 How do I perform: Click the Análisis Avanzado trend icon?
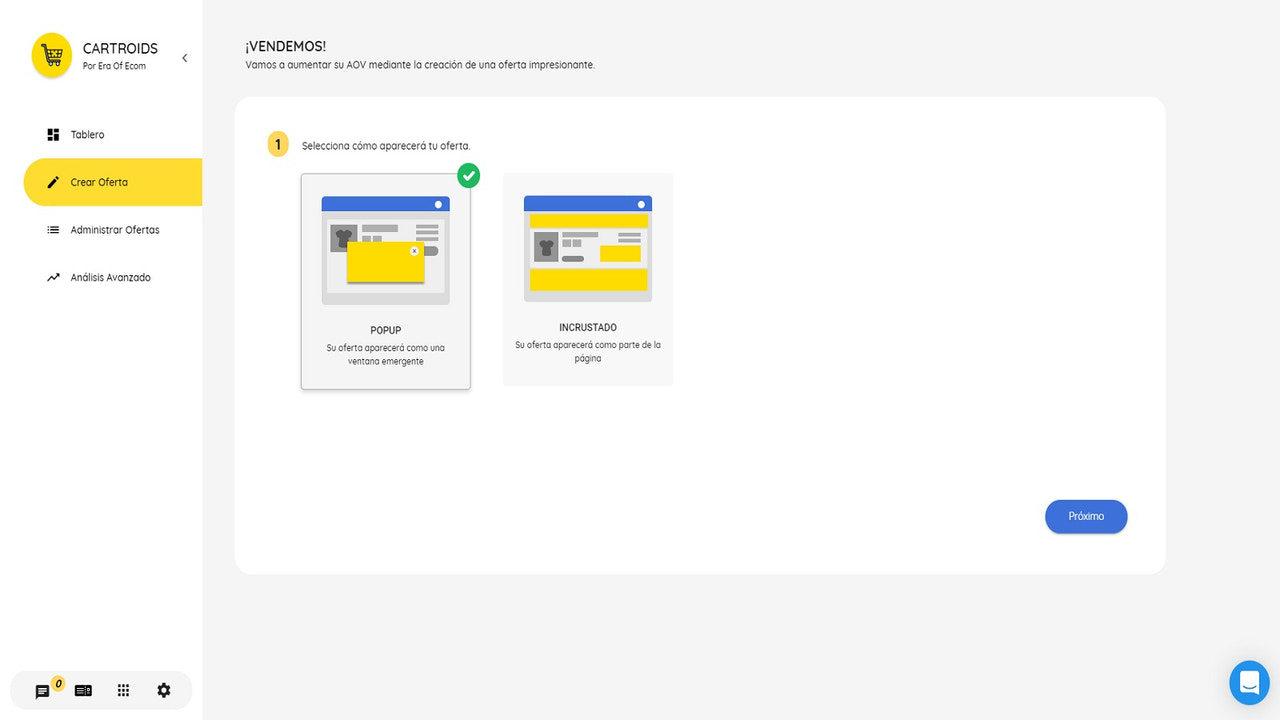53,278
